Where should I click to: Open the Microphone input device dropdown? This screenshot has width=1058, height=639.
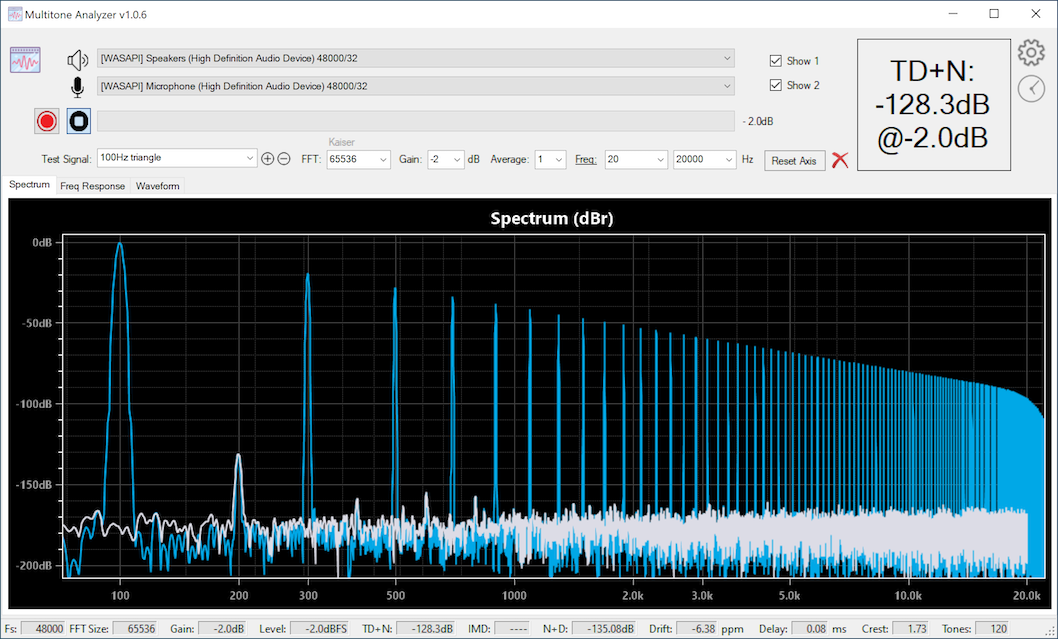[416, 86]
